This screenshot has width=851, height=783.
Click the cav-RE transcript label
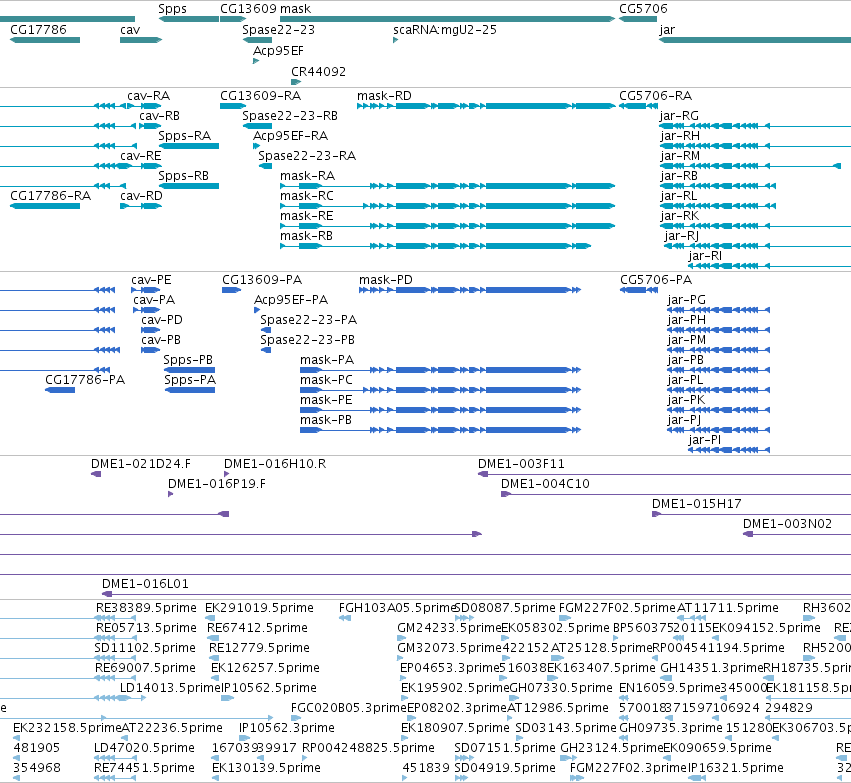[x=141, y=156]
